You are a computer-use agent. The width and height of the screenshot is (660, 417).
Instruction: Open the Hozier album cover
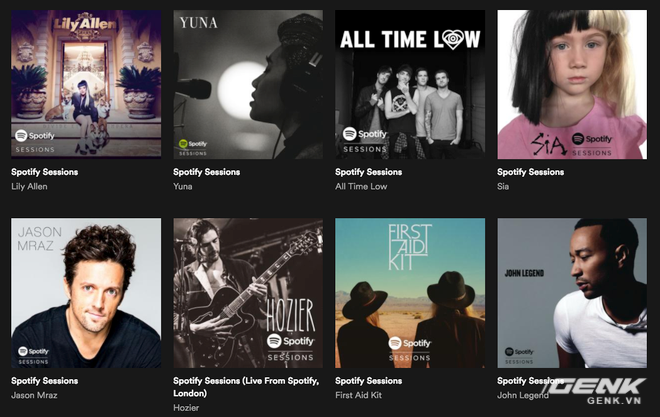click(x=248, y=293)
